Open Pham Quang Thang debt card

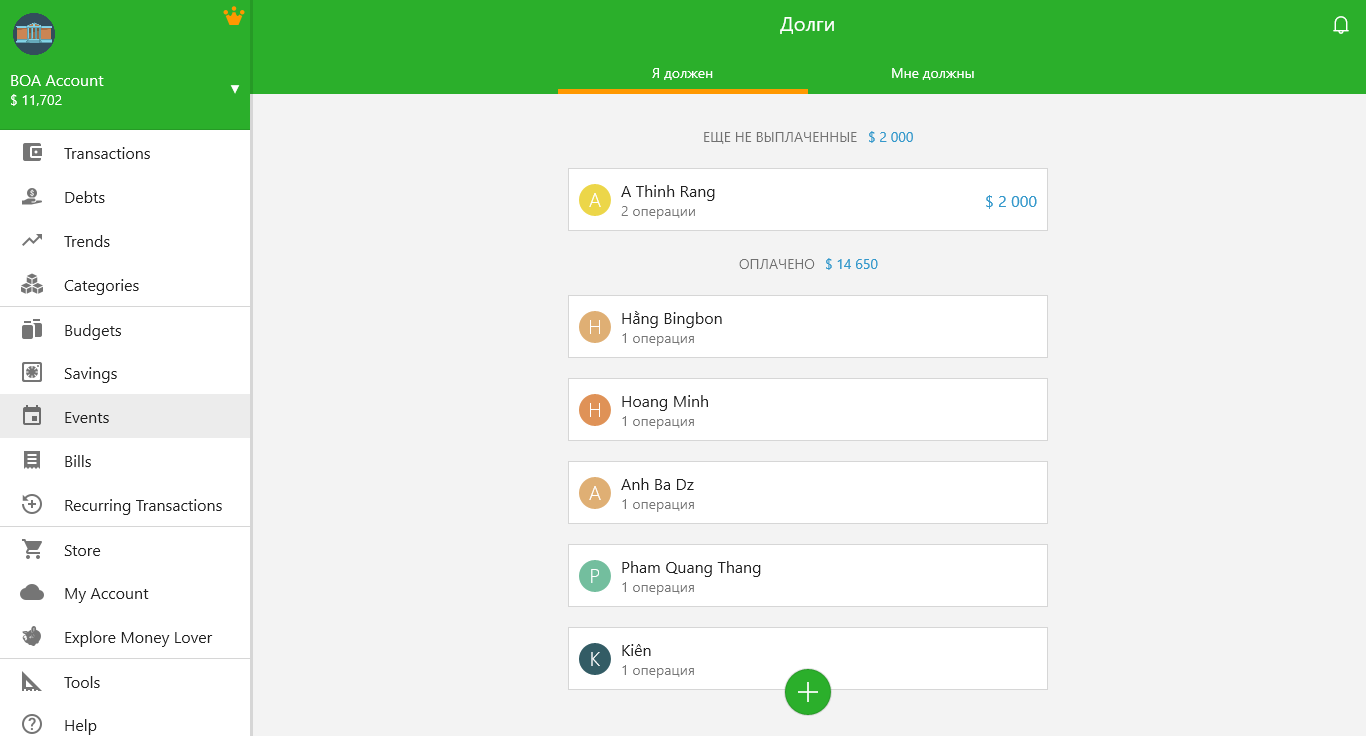click(x=808, y=576)
